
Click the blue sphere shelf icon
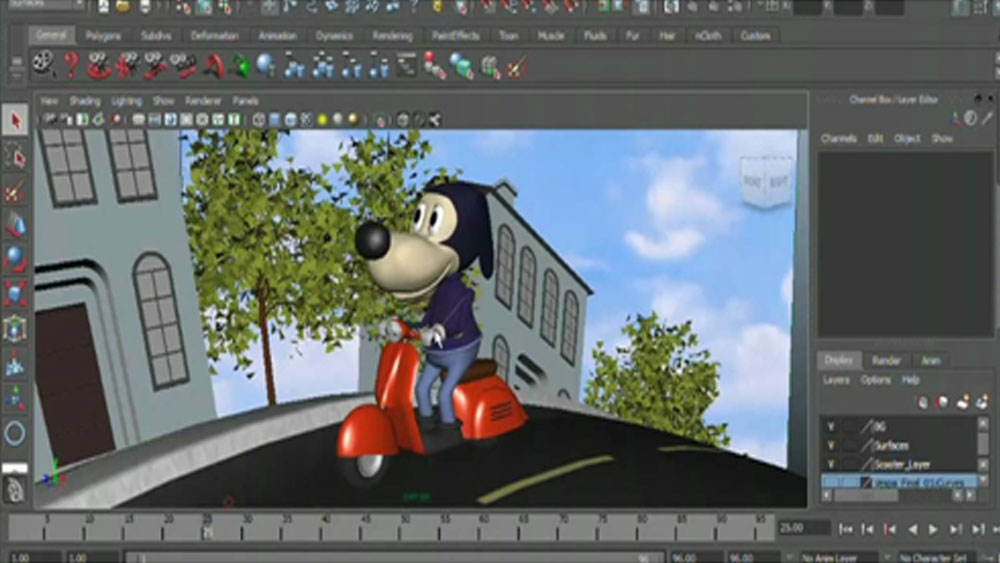click(x=265, y=65)
